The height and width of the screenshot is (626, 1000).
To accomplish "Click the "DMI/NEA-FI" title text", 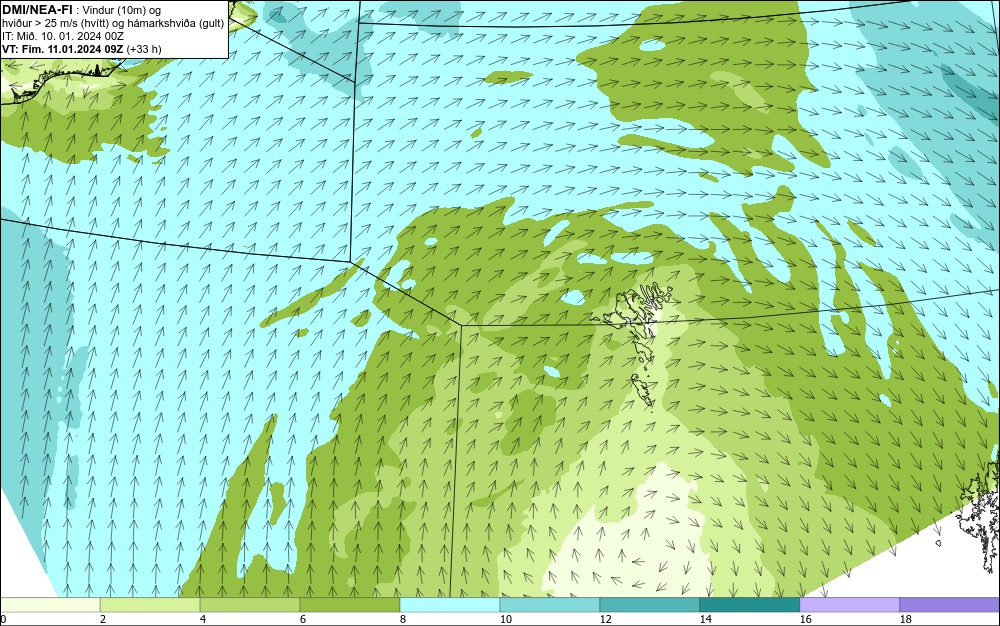I will pos(36,10).
